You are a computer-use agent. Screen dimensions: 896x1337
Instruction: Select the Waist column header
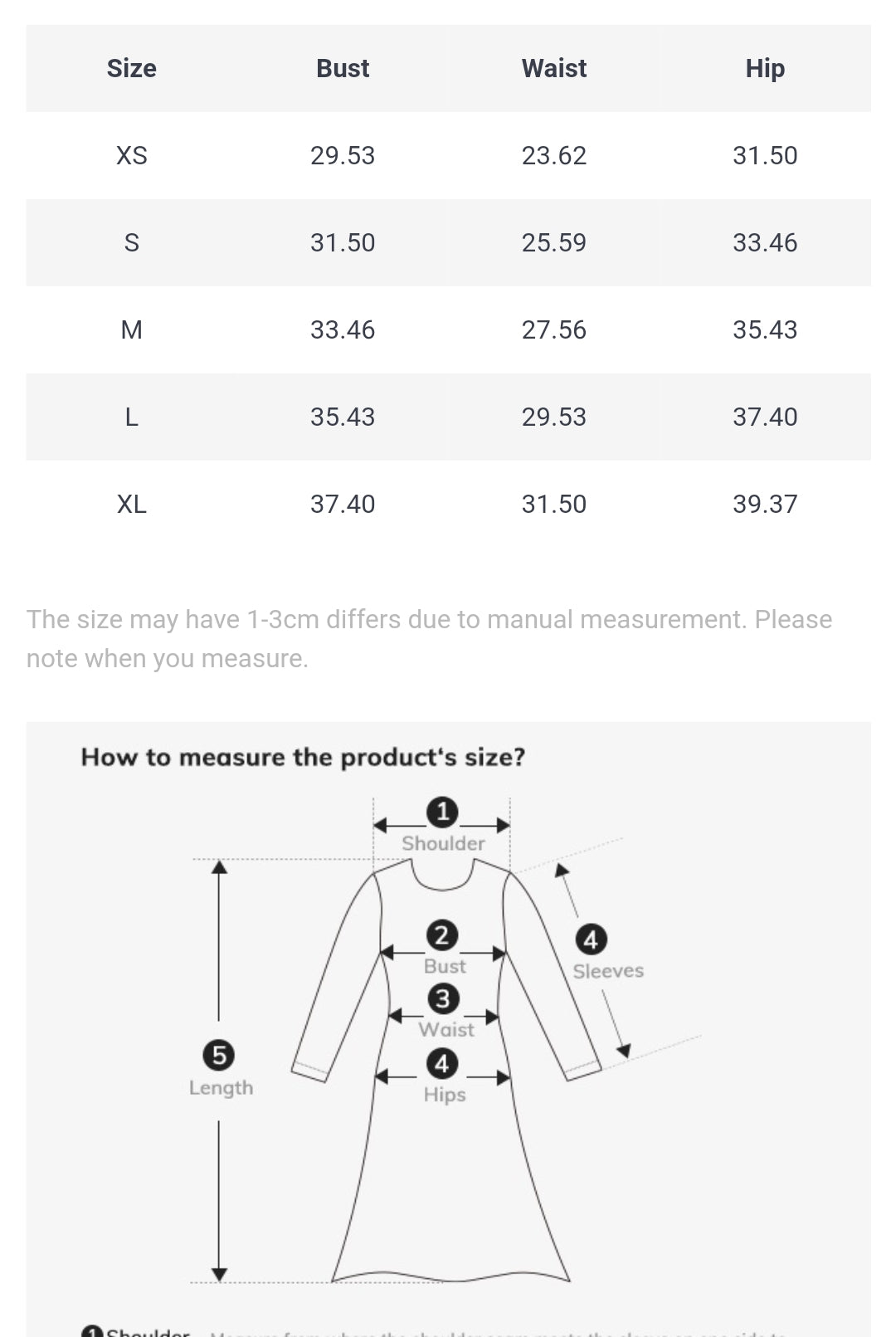[553, 68]
